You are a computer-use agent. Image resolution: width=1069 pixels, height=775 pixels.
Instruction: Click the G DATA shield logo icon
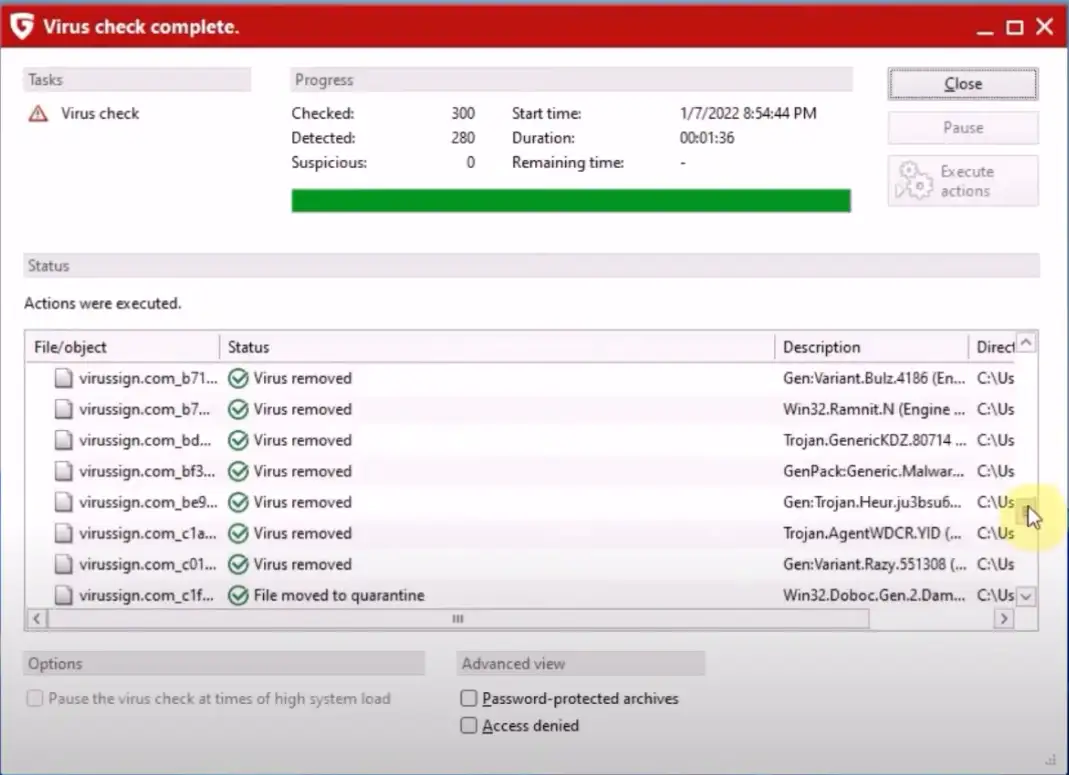21,26
